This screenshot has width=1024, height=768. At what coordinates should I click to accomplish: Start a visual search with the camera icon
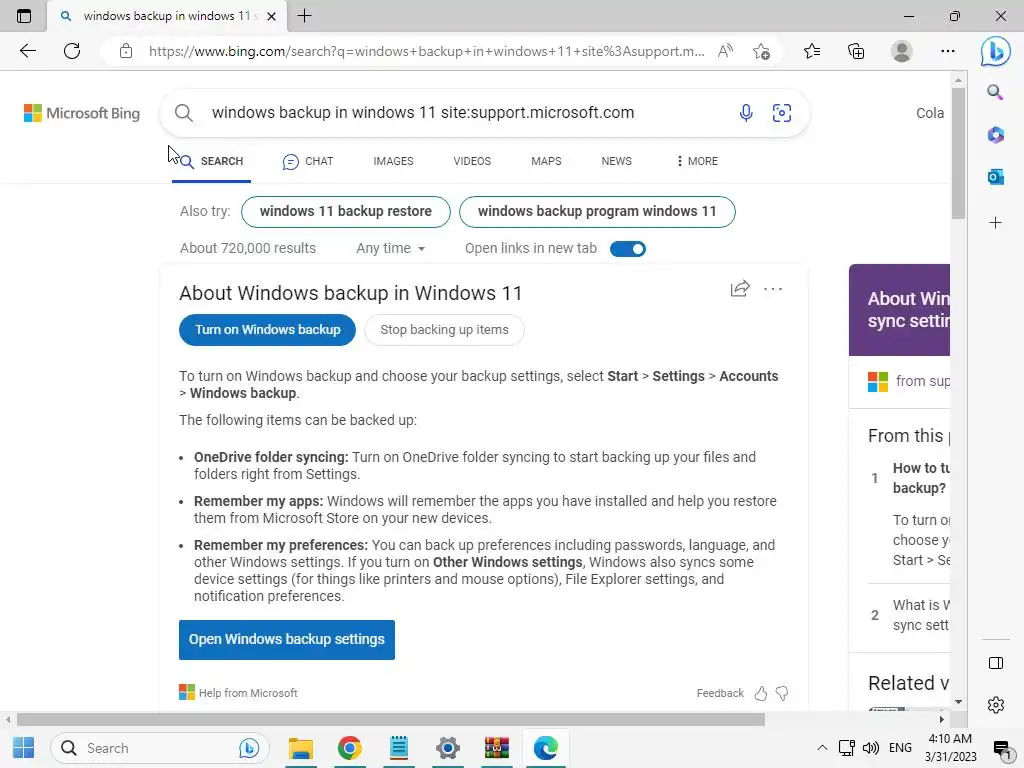coord(782,113)
